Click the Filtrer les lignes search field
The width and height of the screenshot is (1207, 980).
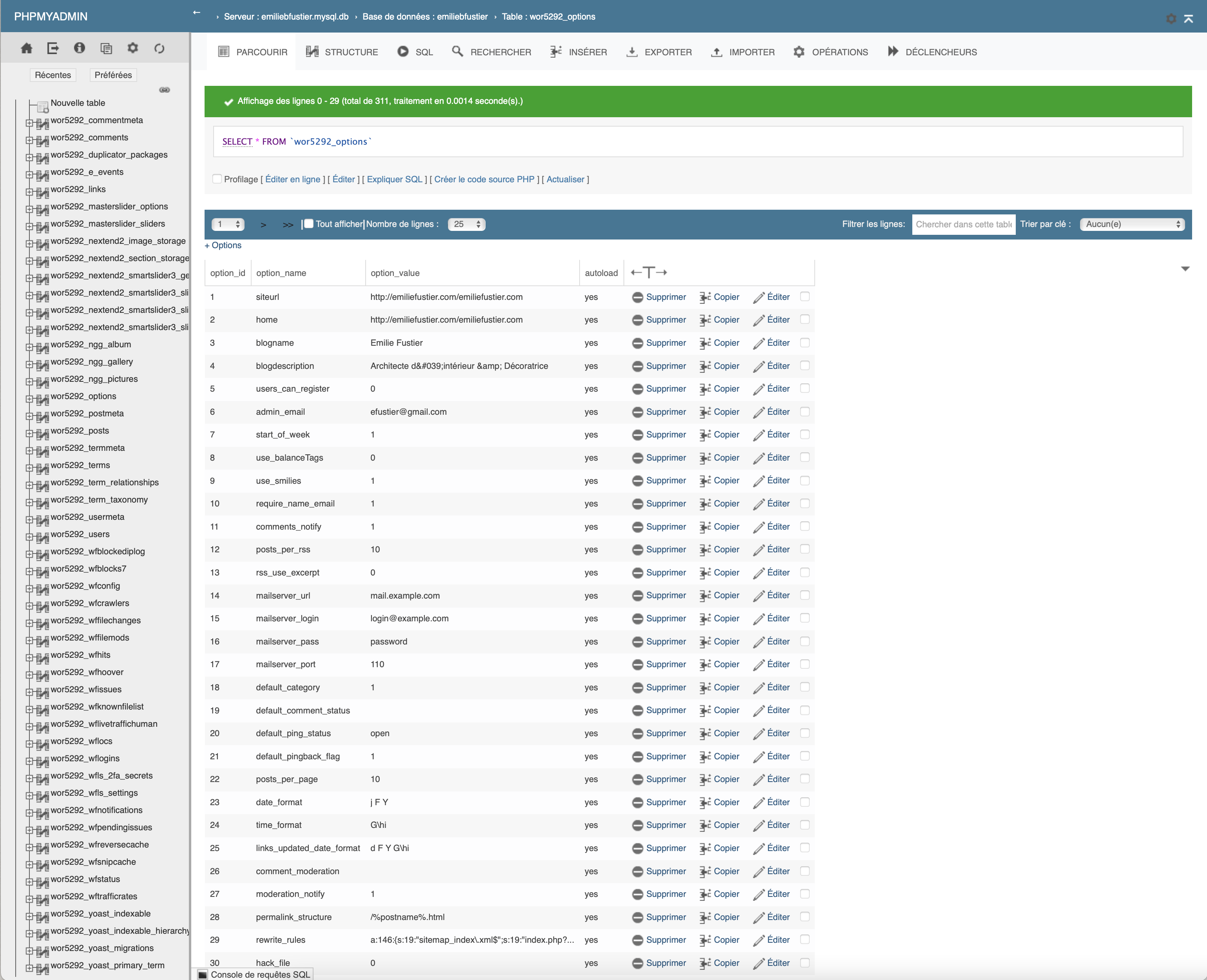(x=963, y=224)
